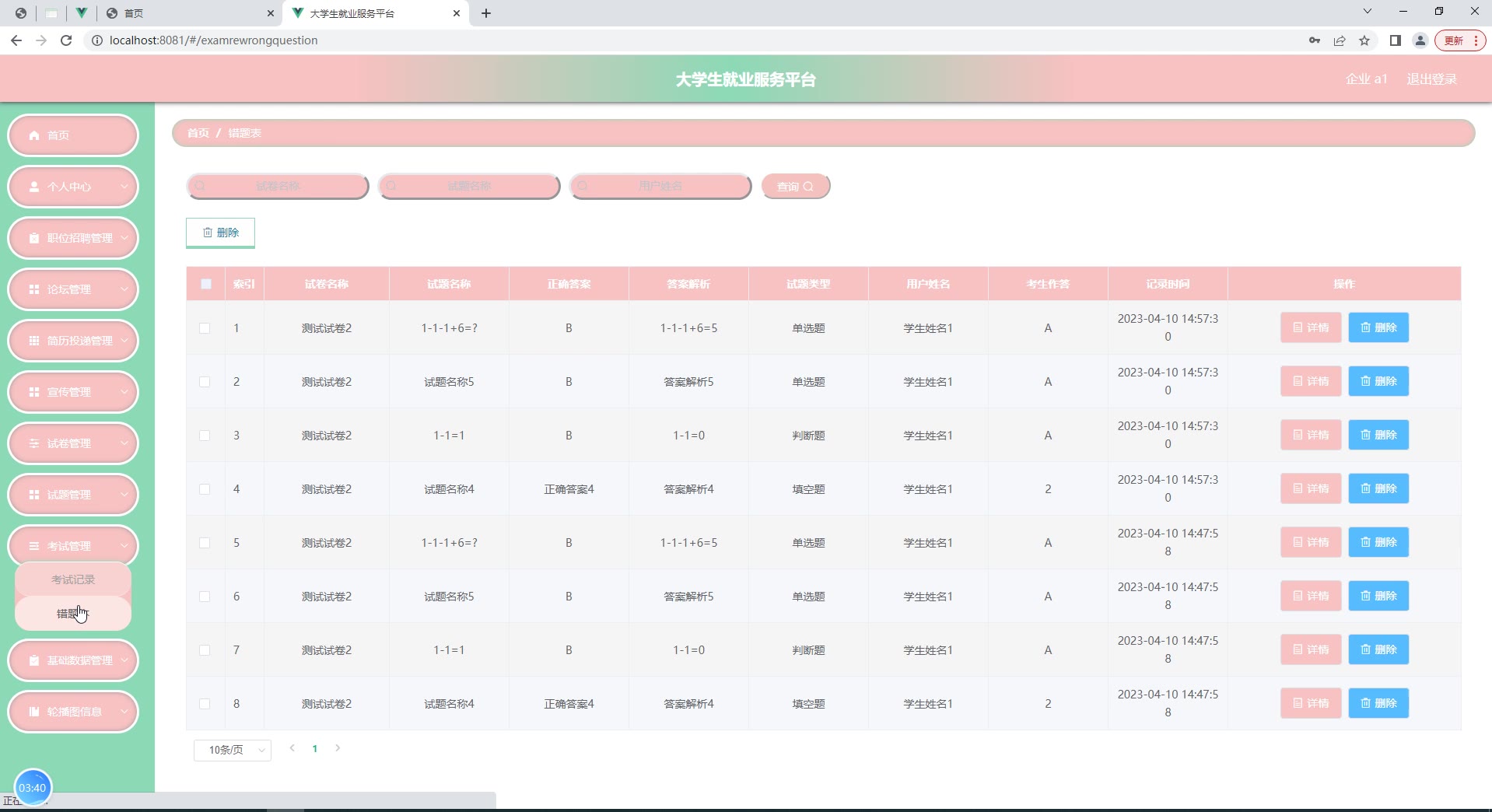Click the 记录时间 column header

coord(1168,284)
